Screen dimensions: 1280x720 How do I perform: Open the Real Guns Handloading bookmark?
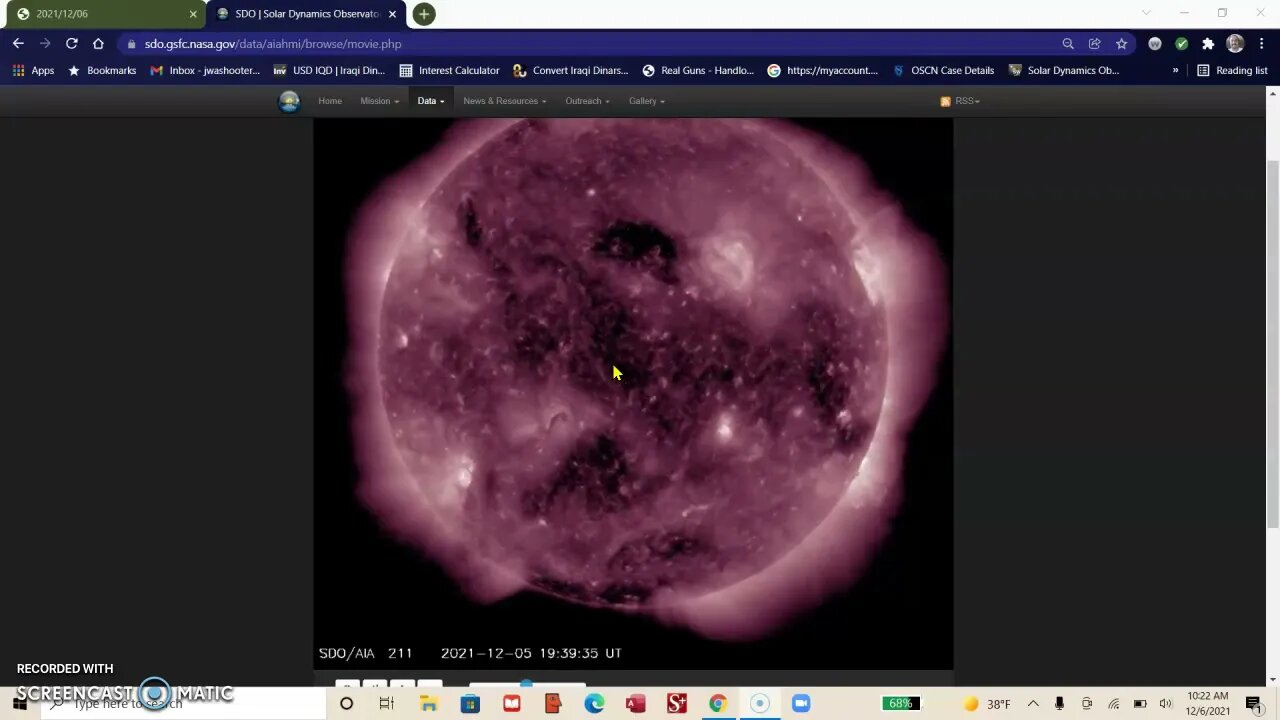pyautogui.click(x=698, y=71)
